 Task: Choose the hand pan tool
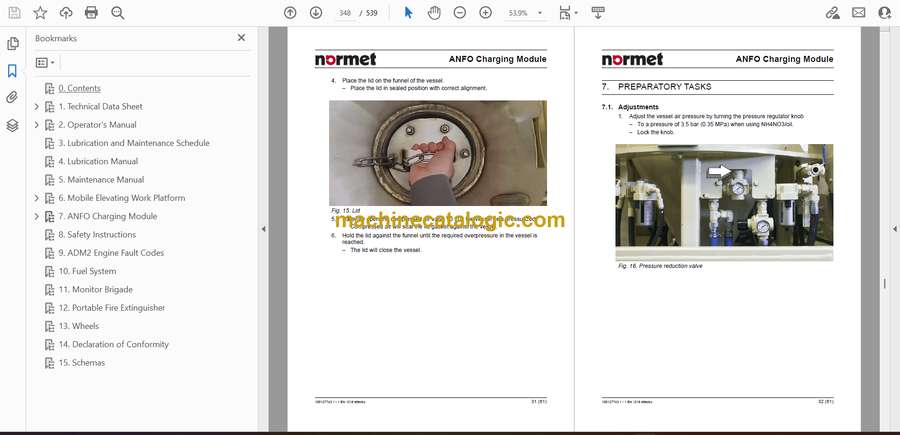[x=435, y=13]
